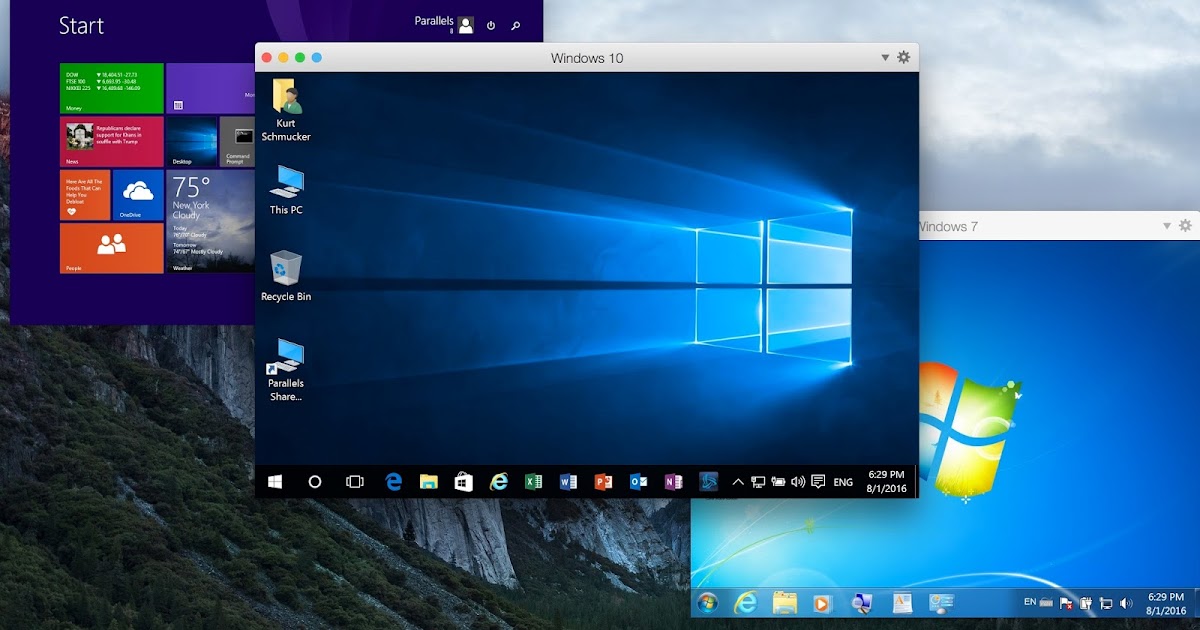
Task: Open power plug icon in Windows 7 tray
Action: pyautogui.click(x=1086, y=603)
